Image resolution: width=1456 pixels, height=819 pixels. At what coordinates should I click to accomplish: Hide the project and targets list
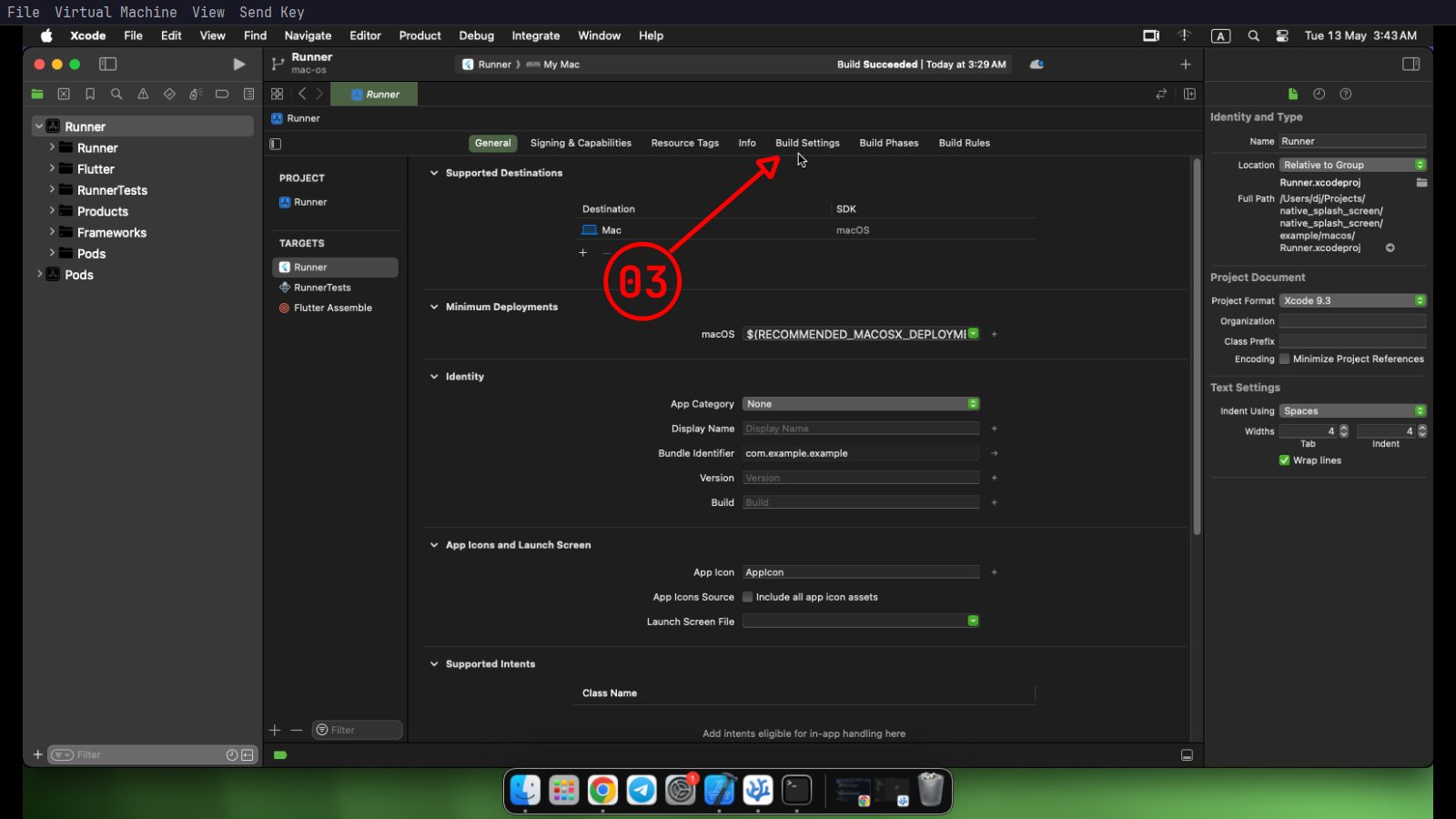pos(276,144)
